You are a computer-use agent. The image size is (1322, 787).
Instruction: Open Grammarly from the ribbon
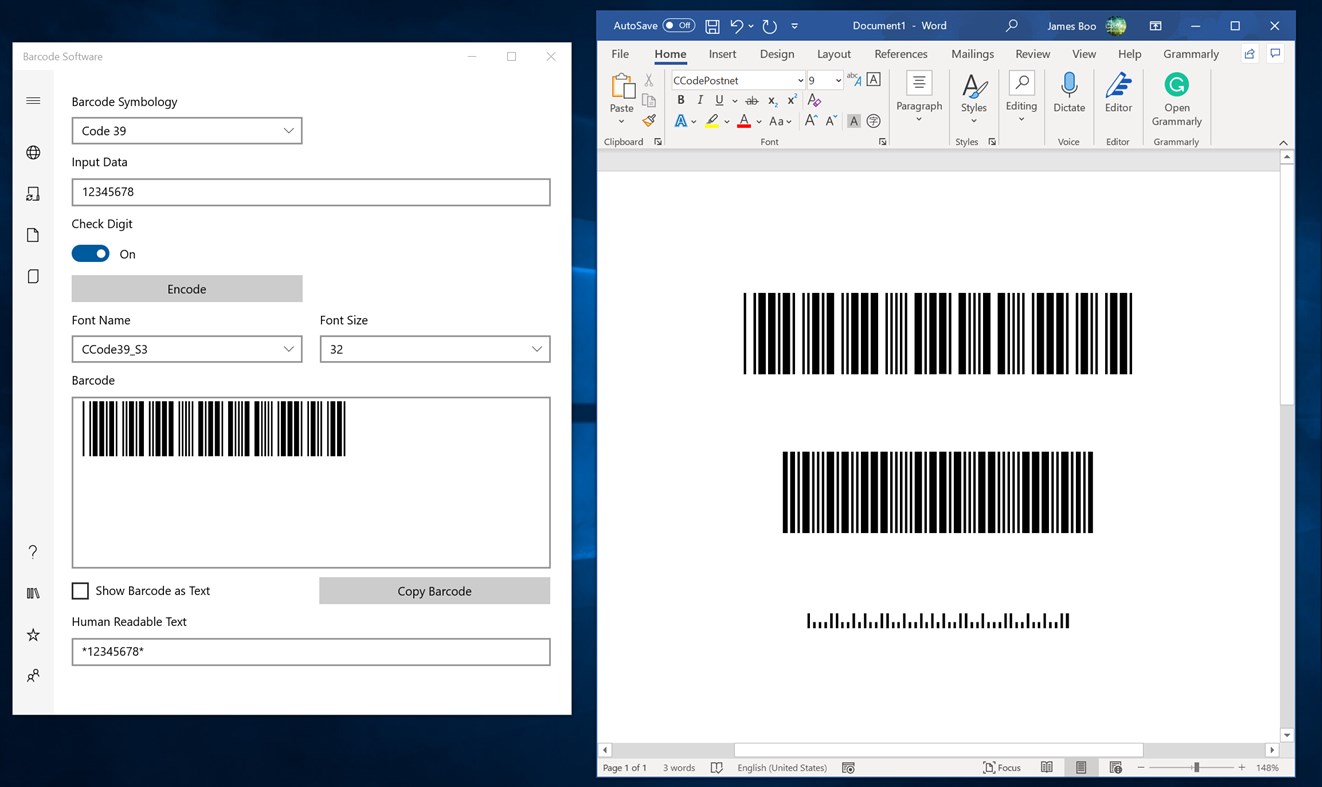tap(1176, 99)
